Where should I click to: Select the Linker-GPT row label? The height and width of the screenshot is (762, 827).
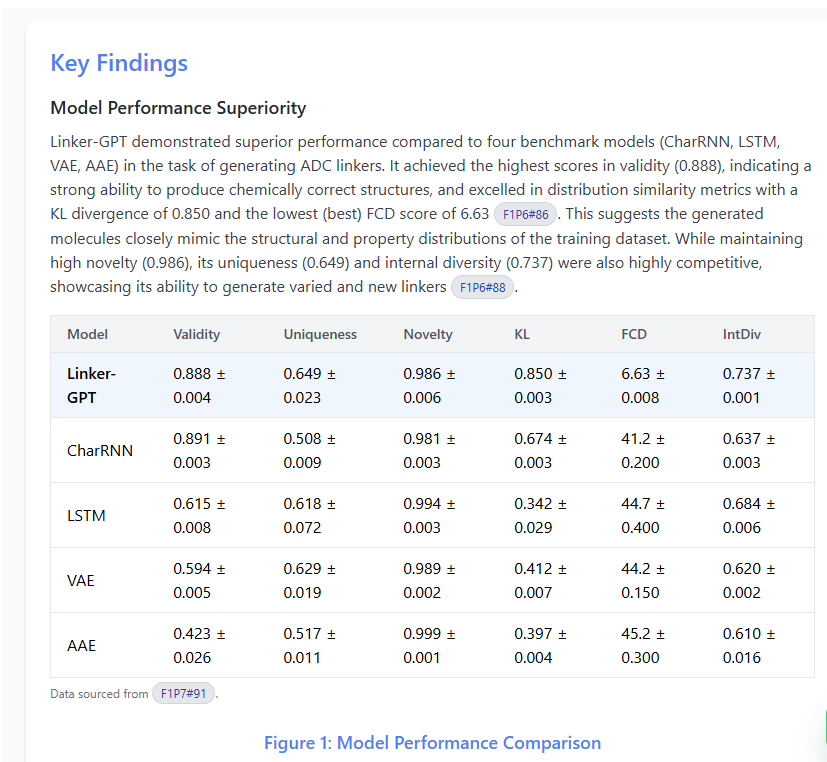tap(91, 385)
